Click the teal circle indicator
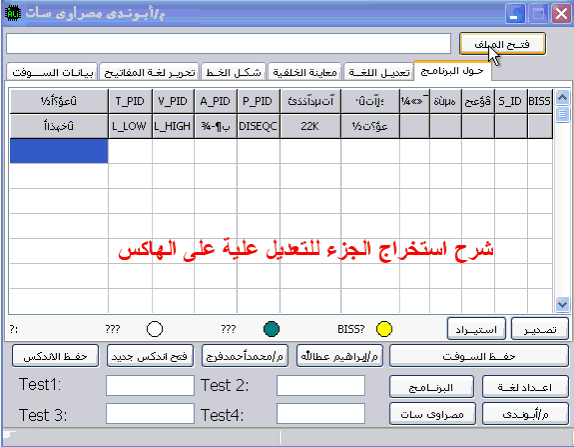 271,329
